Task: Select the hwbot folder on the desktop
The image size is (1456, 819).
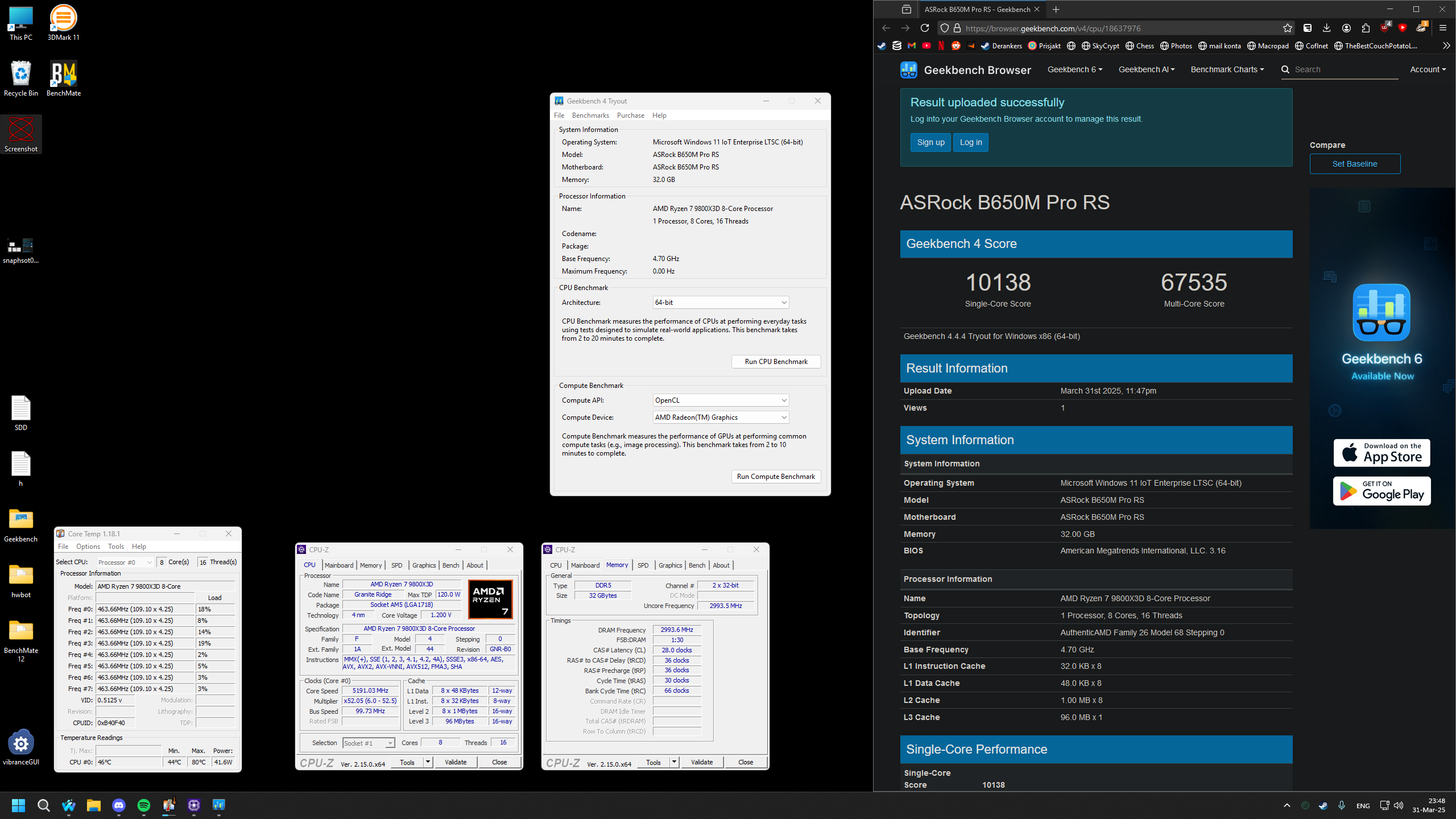Action: point(20,580)
